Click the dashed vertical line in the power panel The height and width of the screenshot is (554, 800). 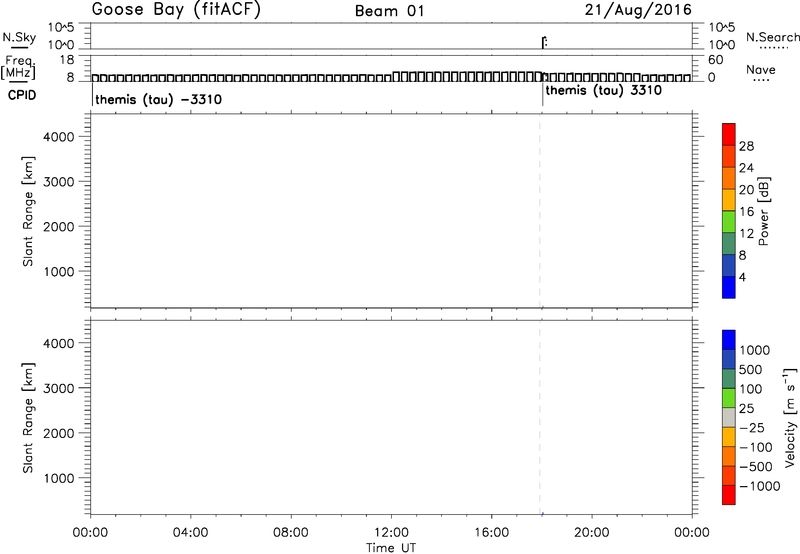540,211
